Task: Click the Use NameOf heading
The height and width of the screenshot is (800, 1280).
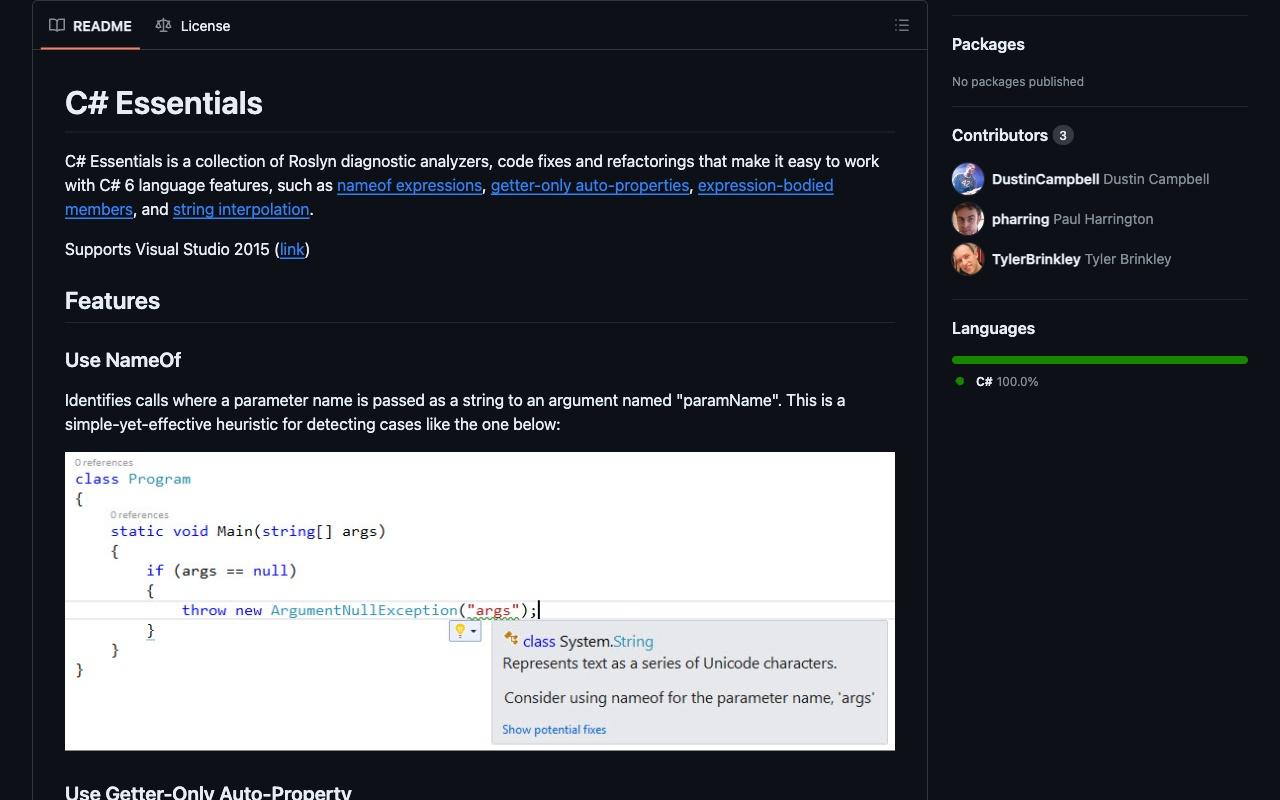Action: [123, 360]
